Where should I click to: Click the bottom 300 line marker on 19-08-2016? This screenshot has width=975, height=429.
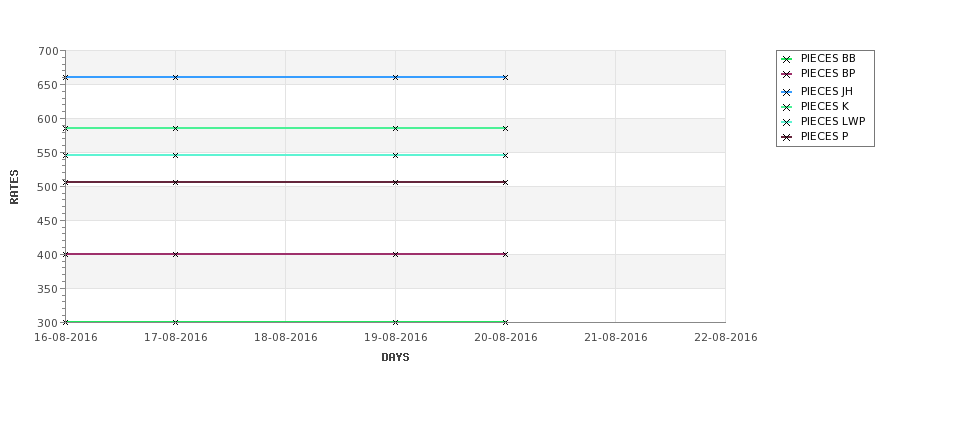(x=395, y=322)
